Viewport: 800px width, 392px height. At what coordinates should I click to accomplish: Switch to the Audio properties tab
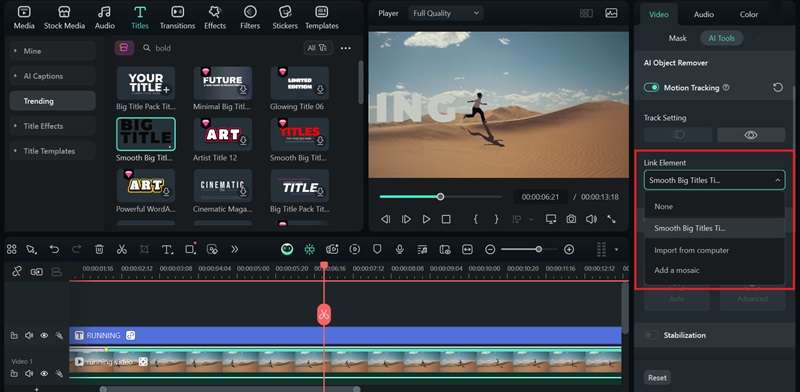click(x=704, y=14)
